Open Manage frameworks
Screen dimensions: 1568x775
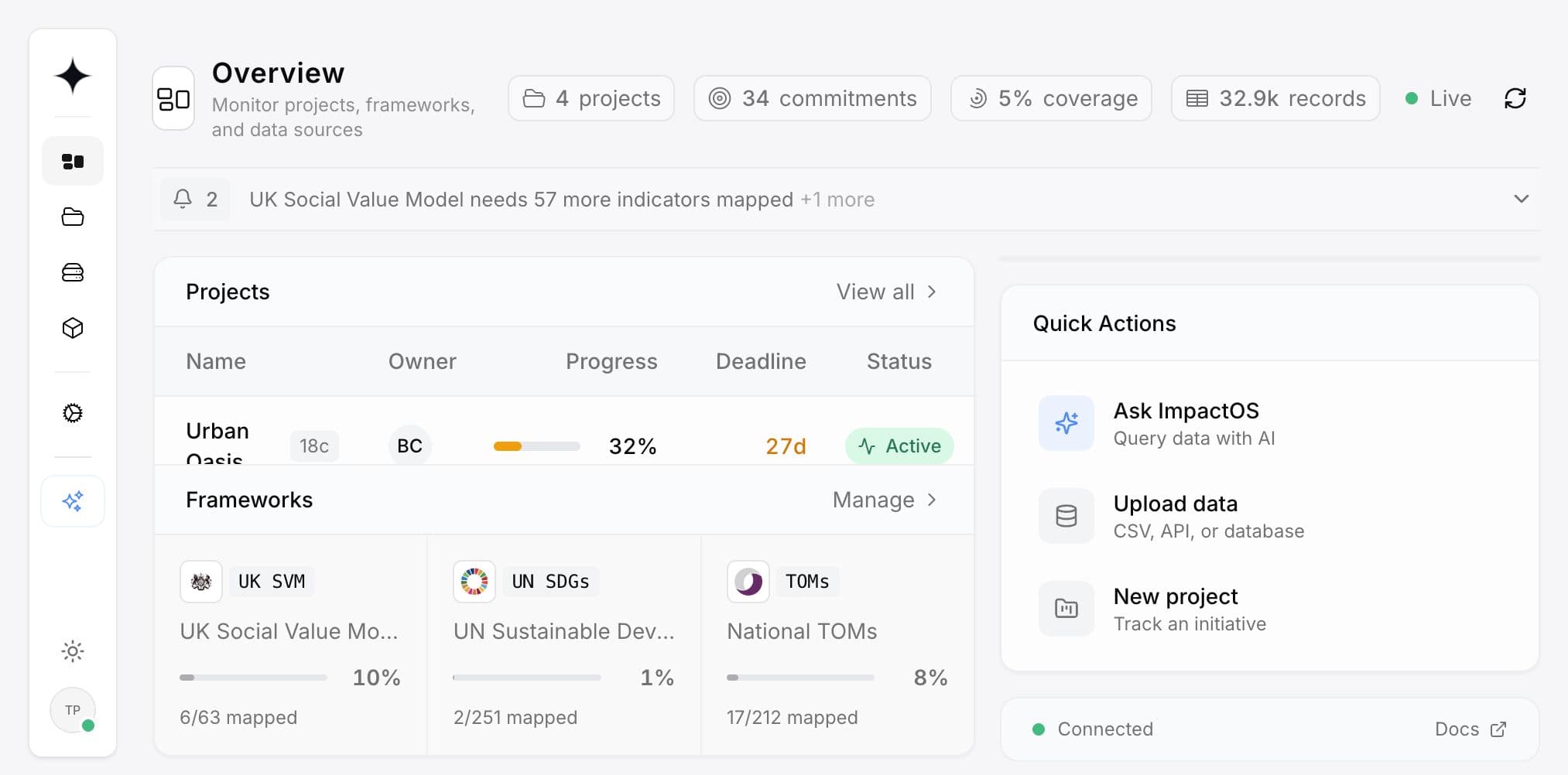[x=885, y=500]
